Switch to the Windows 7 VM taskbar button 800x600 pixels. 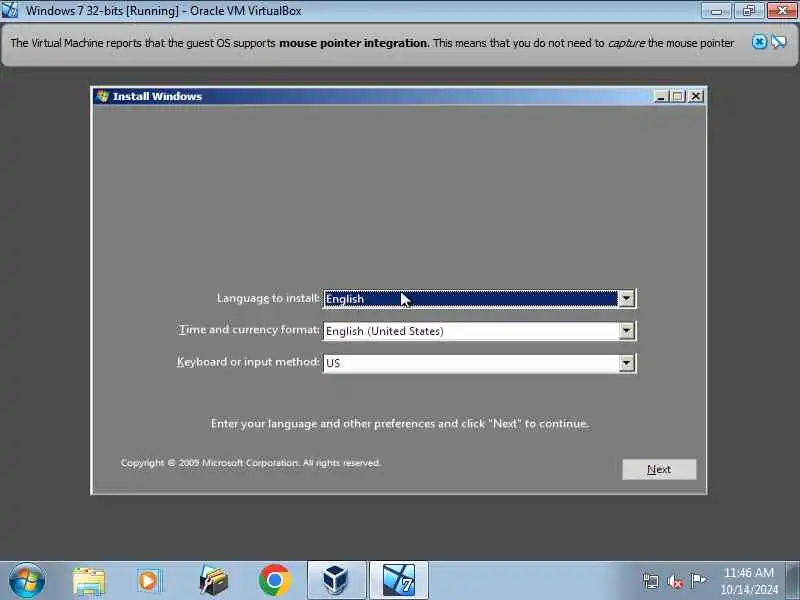point(398,580)
